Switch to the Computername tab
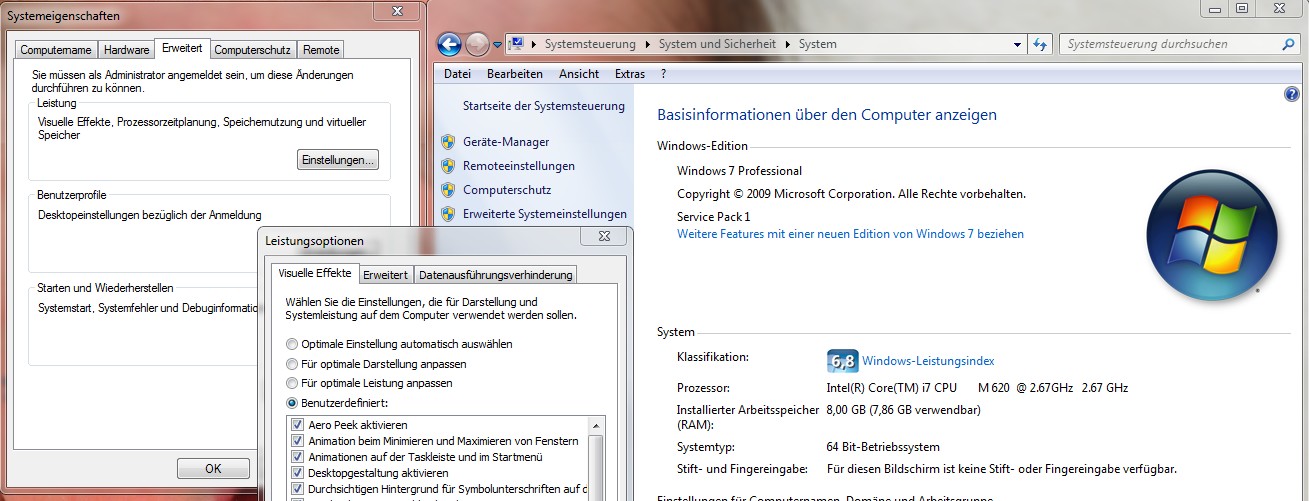Screen dimensions: 1309x501 tap(56, 49)
